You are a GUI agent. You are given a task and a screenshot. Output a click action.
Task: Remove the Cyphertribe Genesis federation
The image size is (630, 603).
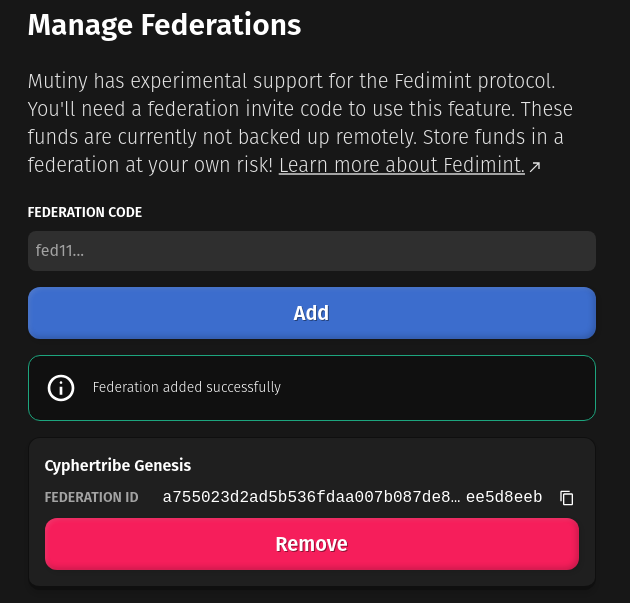pyautogui.click(x=311, y=544)
